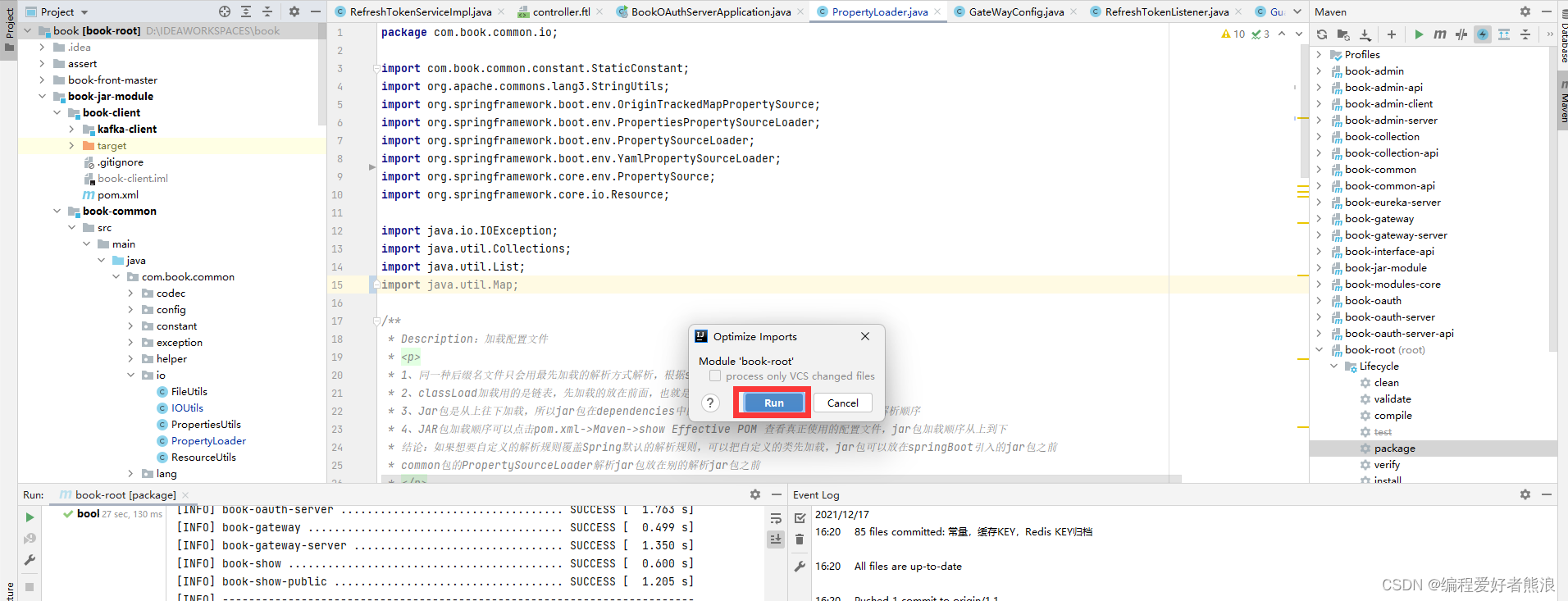Generate sources and update folders in Maven
The image size is (1568, 601).
click(1343, 34)
